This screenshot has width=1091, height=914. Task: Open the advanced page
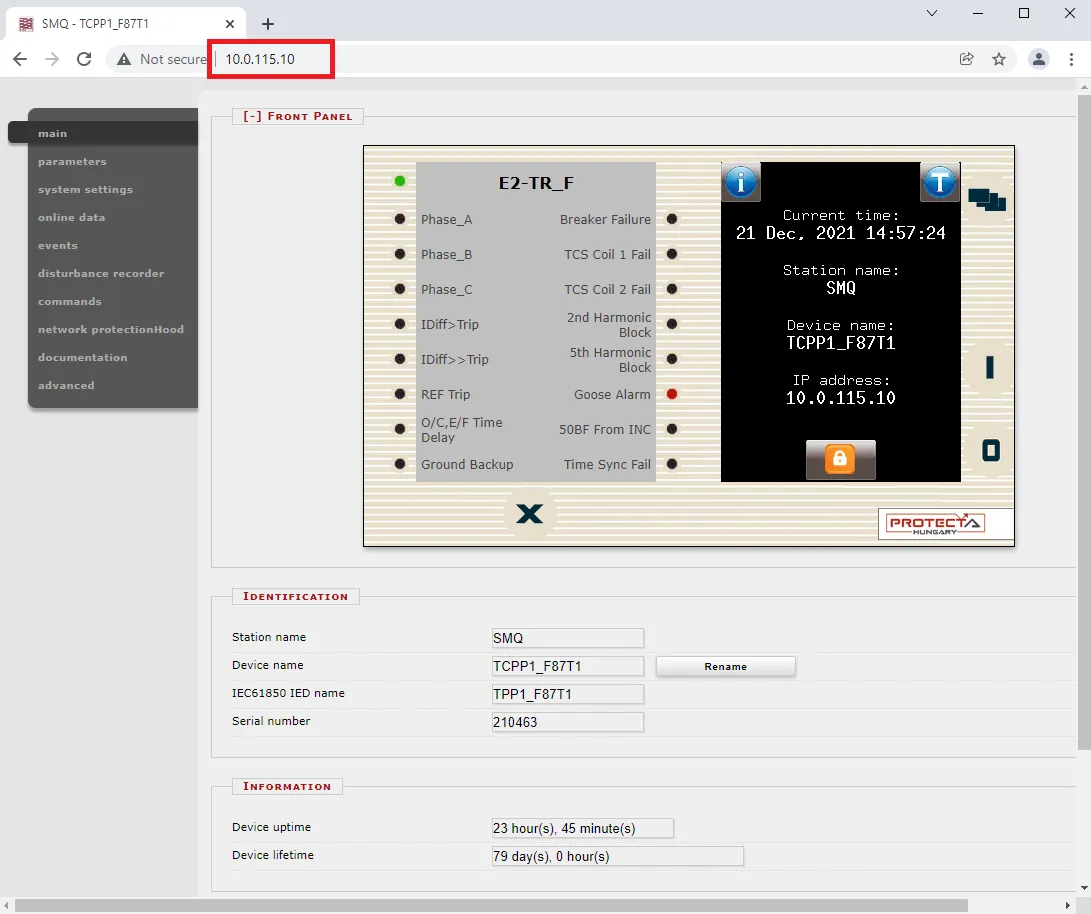[x=66, y=385]
